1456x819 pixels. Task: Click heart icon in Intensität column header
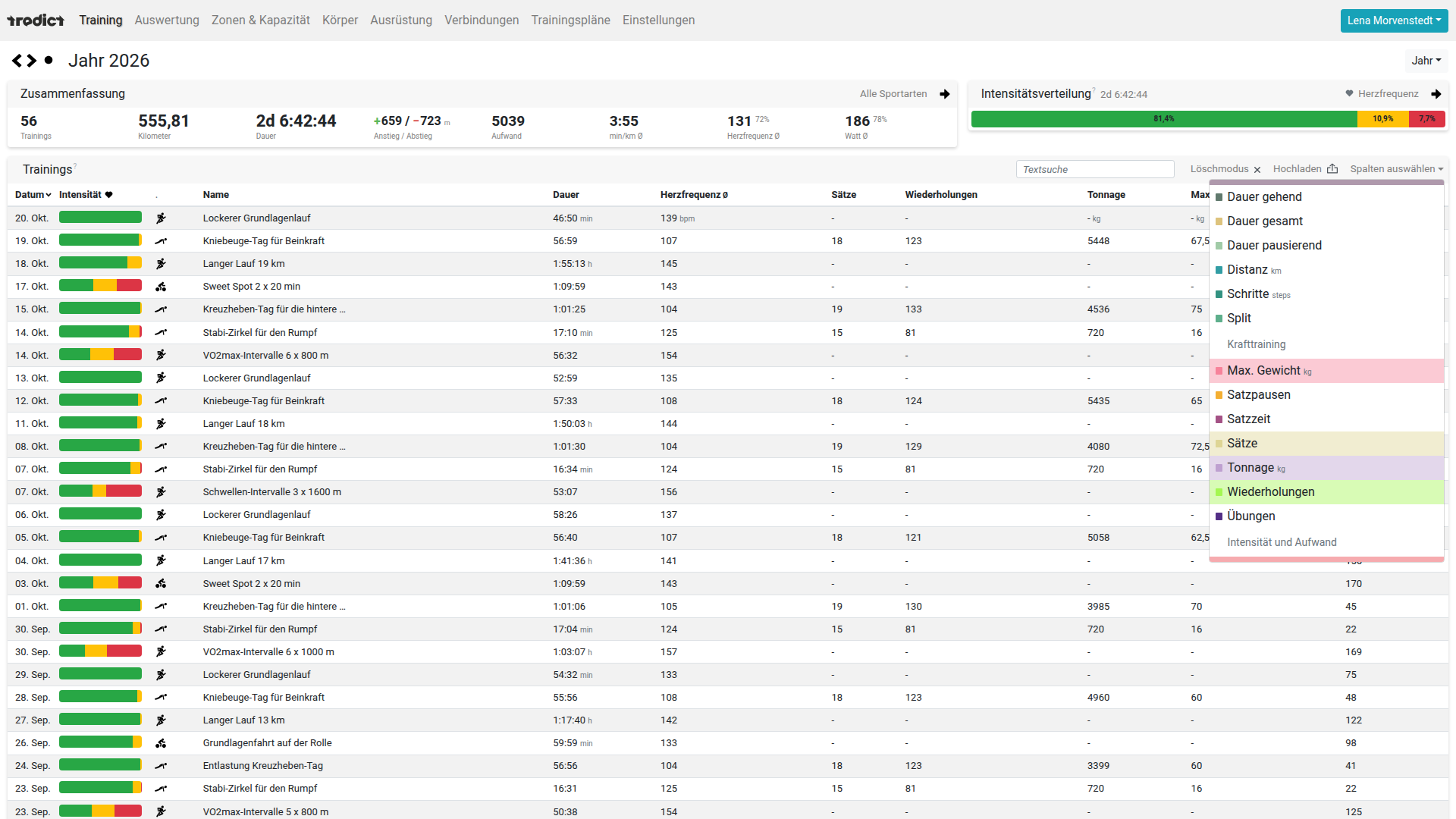109,195
